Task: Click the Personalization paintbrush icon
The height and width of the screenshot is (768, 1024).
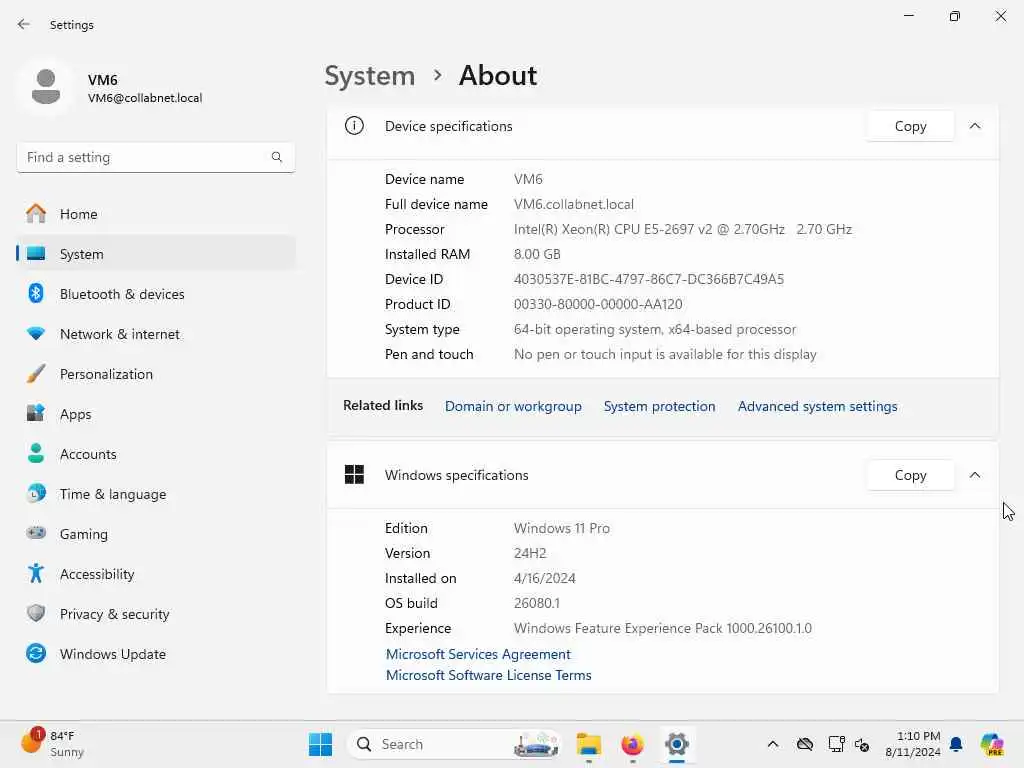Action: point(36,374)
